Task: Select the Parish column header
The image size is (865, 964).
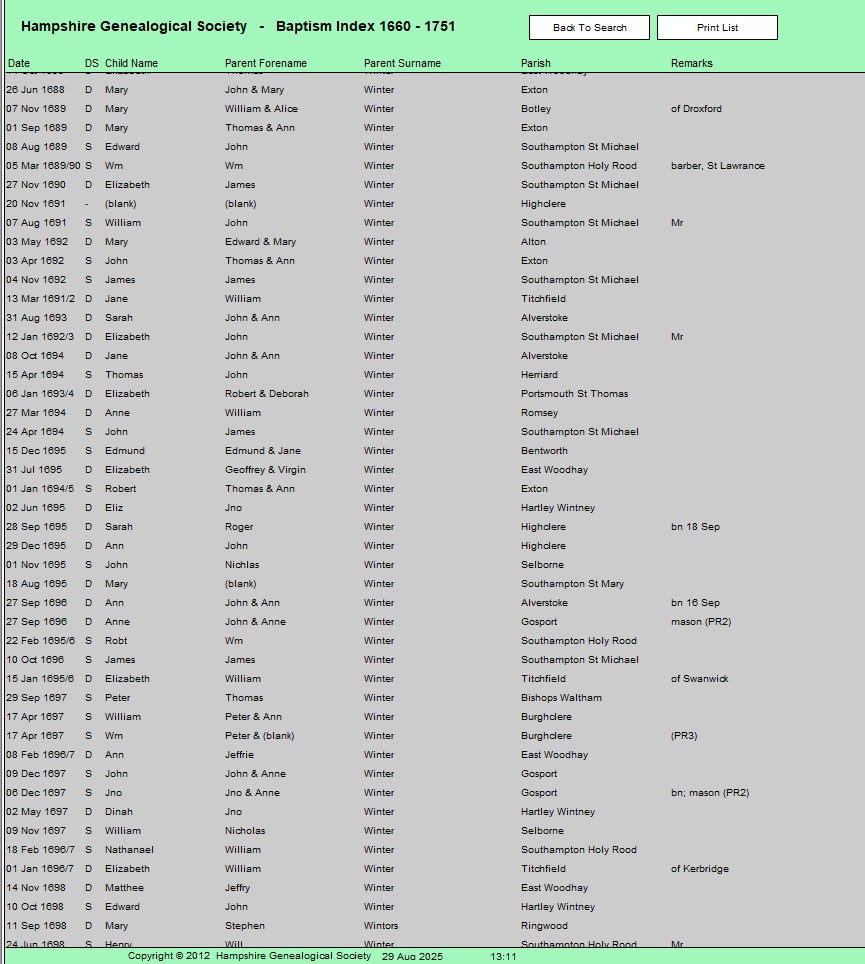Action: [x=535, y=63]
